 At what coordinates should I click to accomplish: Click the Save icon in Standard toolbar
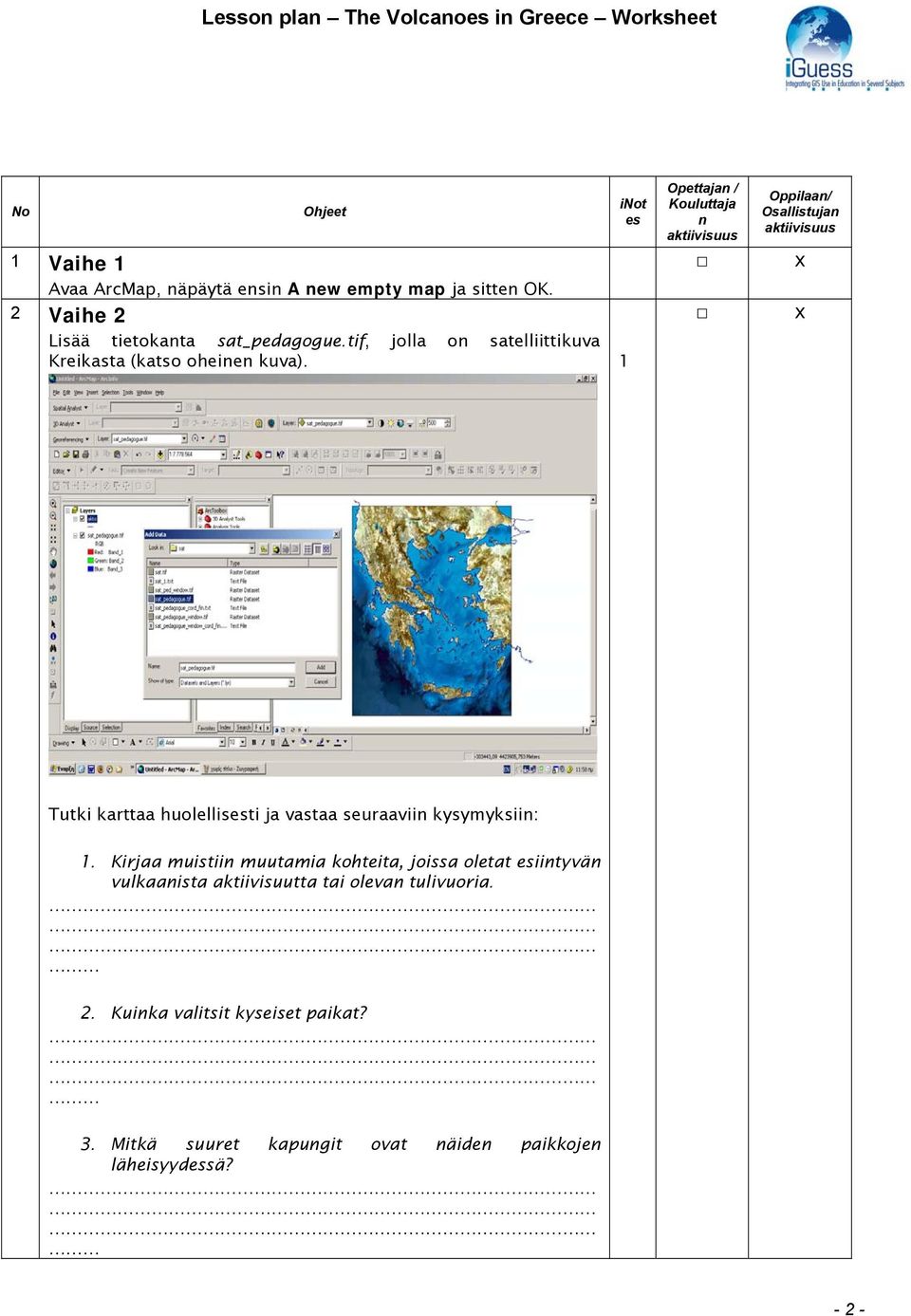pyautogui.click(x=76, y=454)
